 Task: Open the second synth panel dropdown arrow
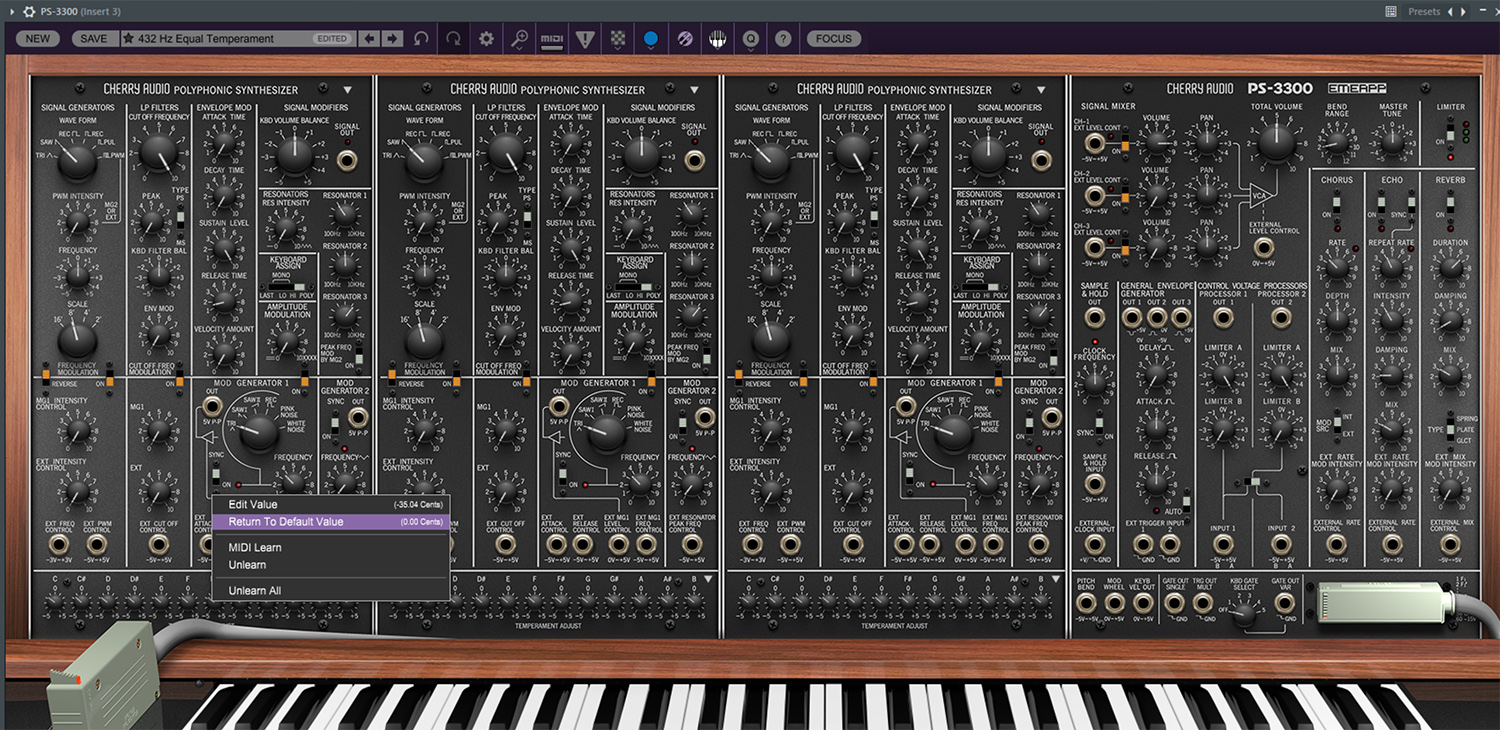[x=694, y=90]
